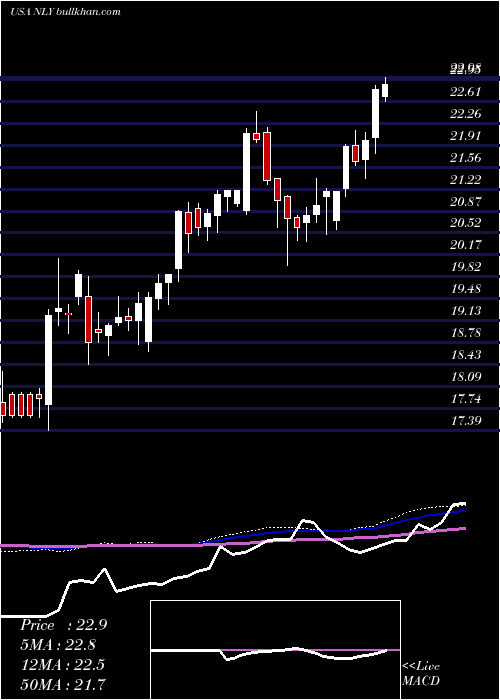Select the 20.52 price axis label
Image resolution: width=500 pixels, height=700 pixels.
point(466,223)
